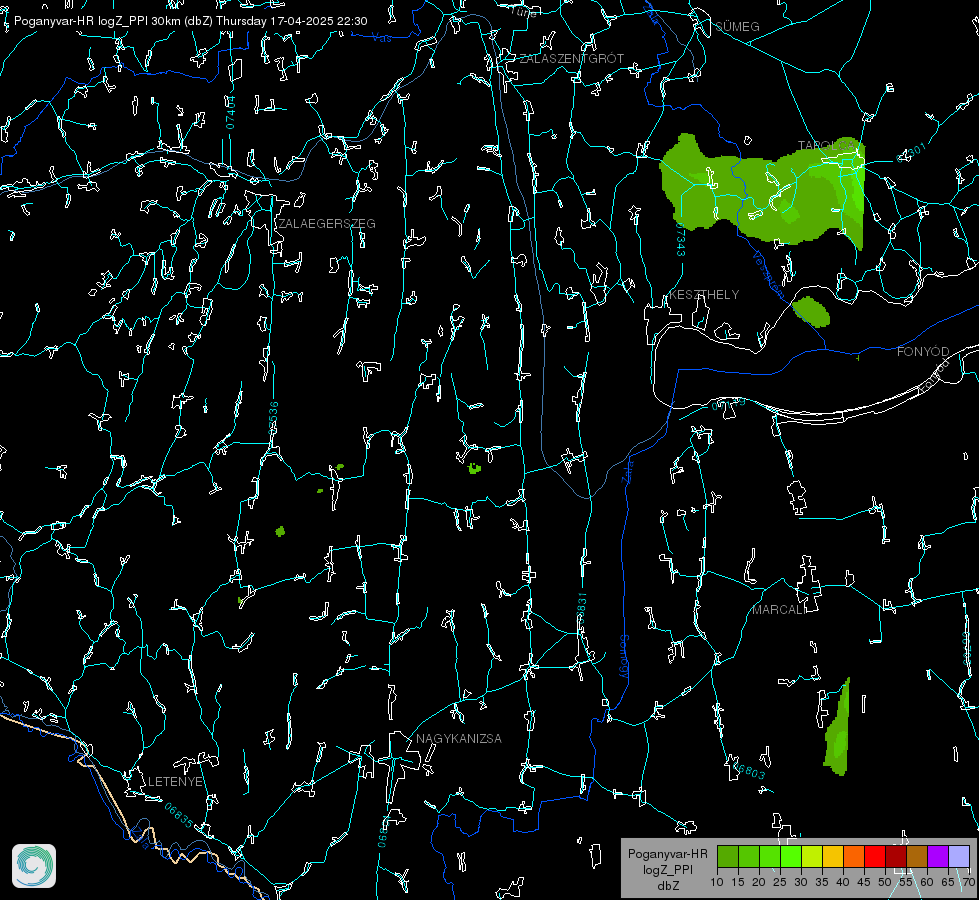Click the legend label 'Poganyvar-HR'
979x900 pixels.
pos(667,853)
